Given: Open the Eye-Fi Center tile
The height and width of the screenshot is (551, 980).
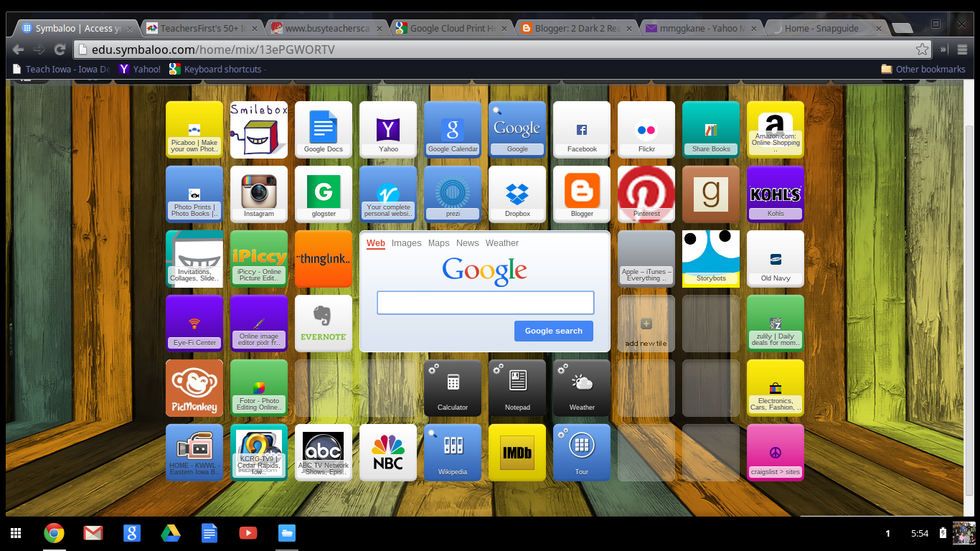Looking at the screenshot, I should (x=194, y=323).
